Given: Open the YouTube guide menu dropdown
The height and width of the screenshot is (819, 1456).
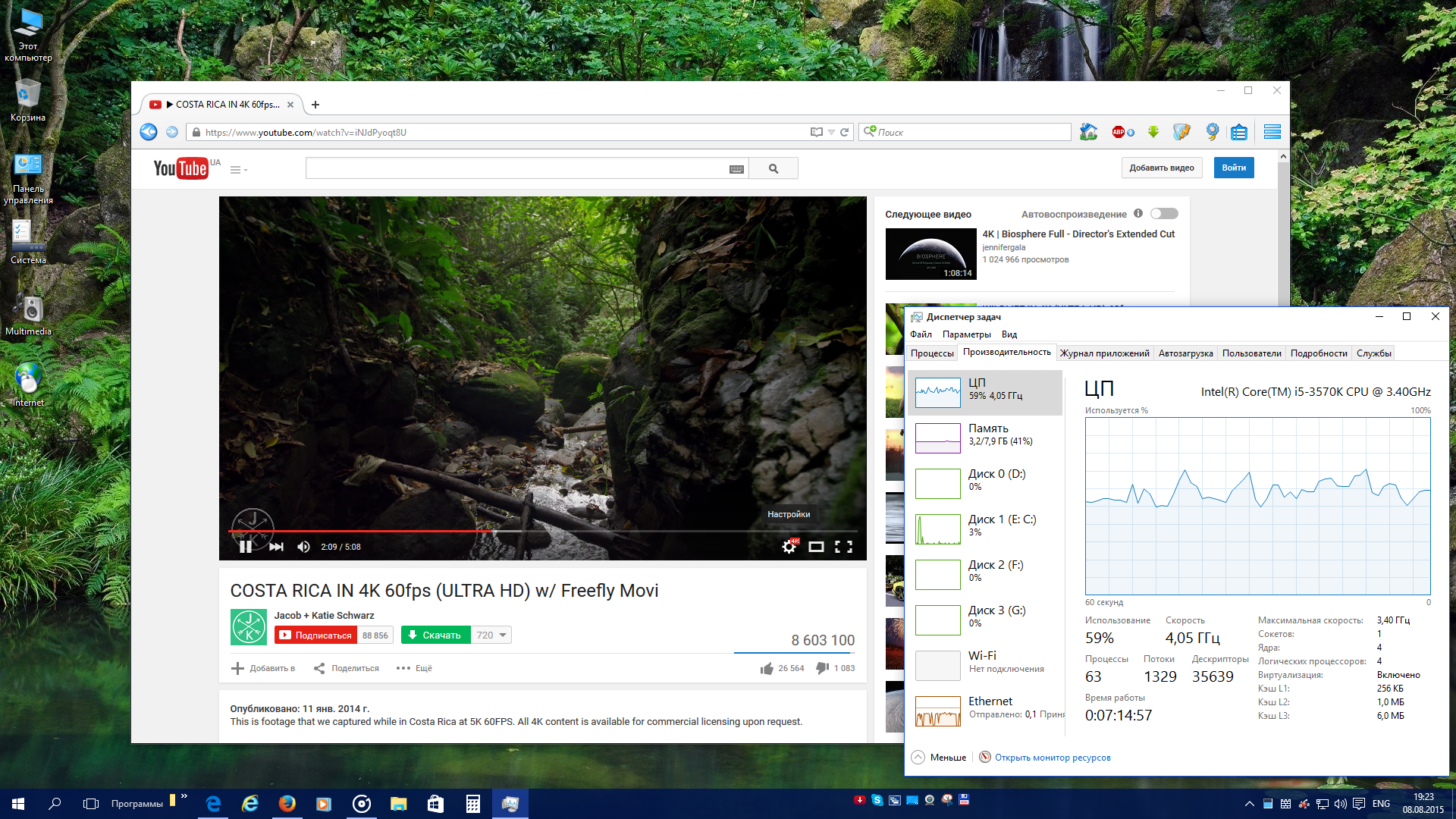Looking at the screenshot, I should click(238, 170).
